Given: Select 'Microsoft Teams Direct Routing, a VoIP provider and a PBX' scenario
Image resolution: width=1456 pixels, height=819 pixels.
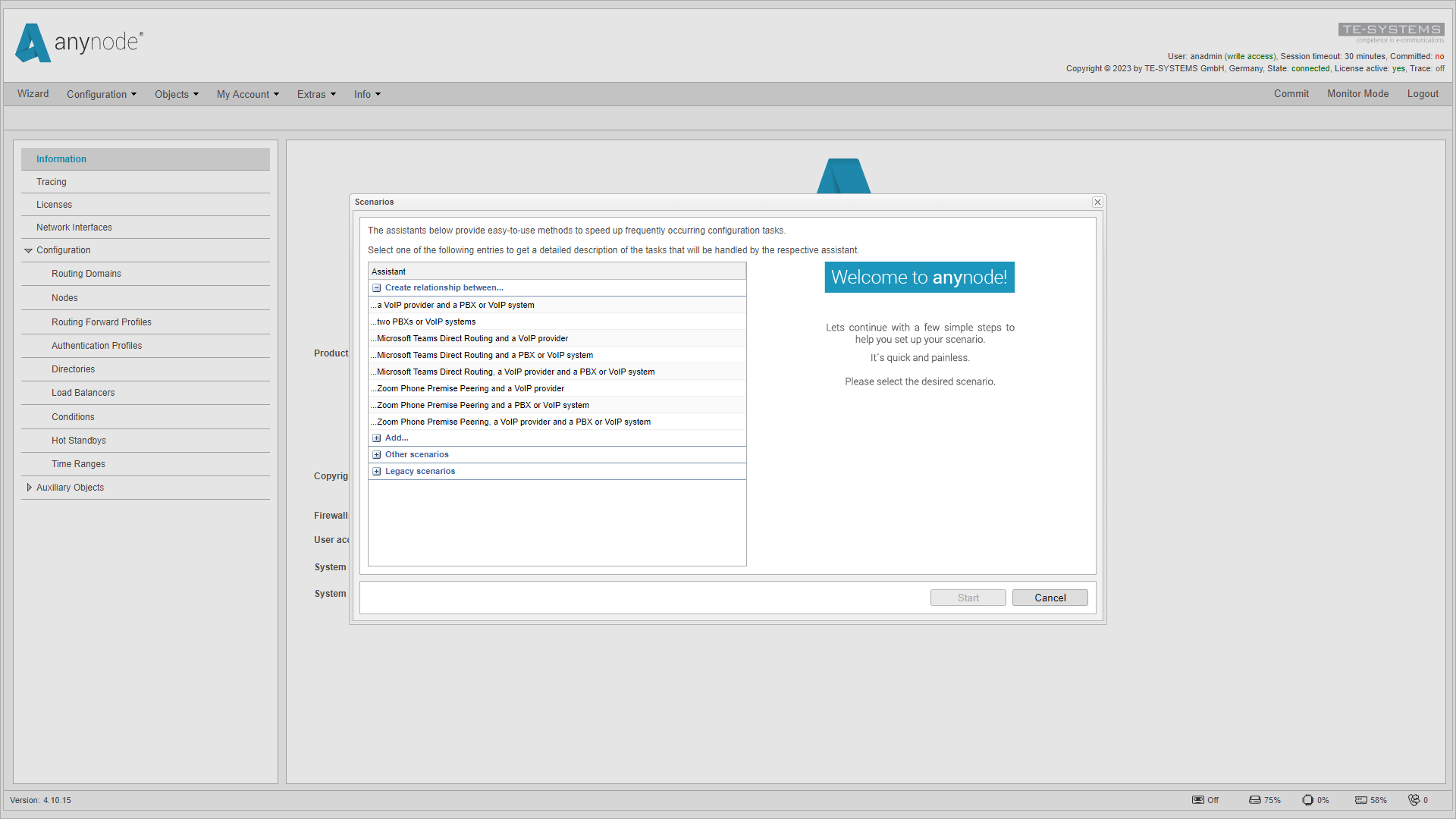Looking at the screenshot, I should [x=557, y=372].
